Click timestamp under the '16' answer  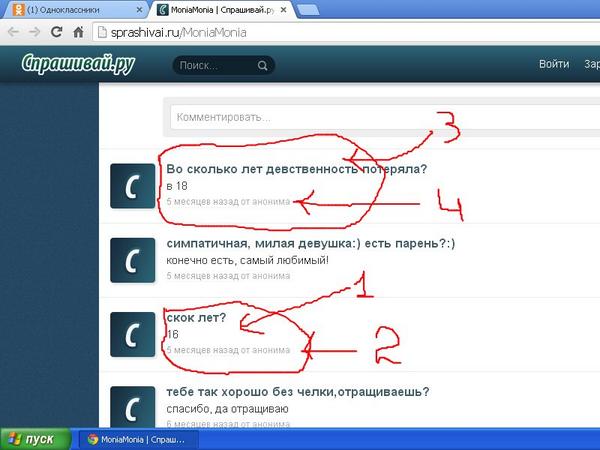pos(228,350)
